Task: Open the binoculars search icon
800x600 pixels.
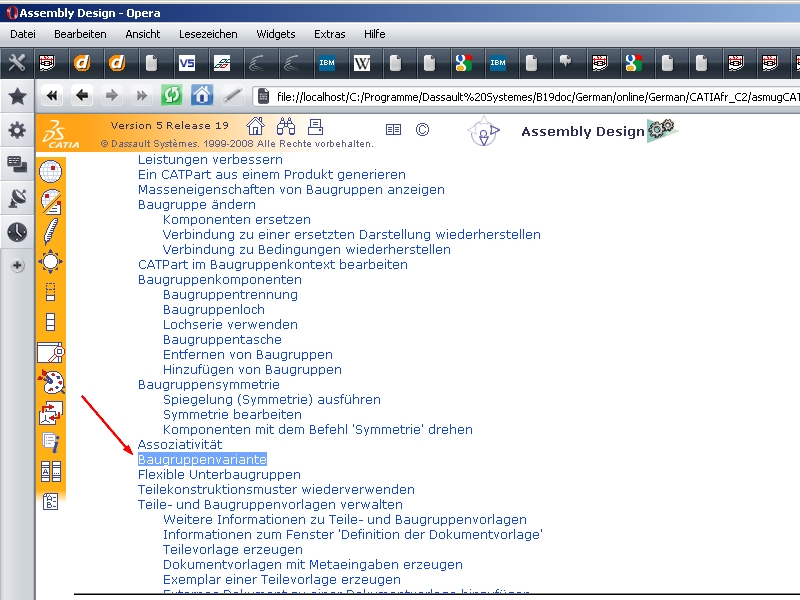Action: click(x=286, y=126)
